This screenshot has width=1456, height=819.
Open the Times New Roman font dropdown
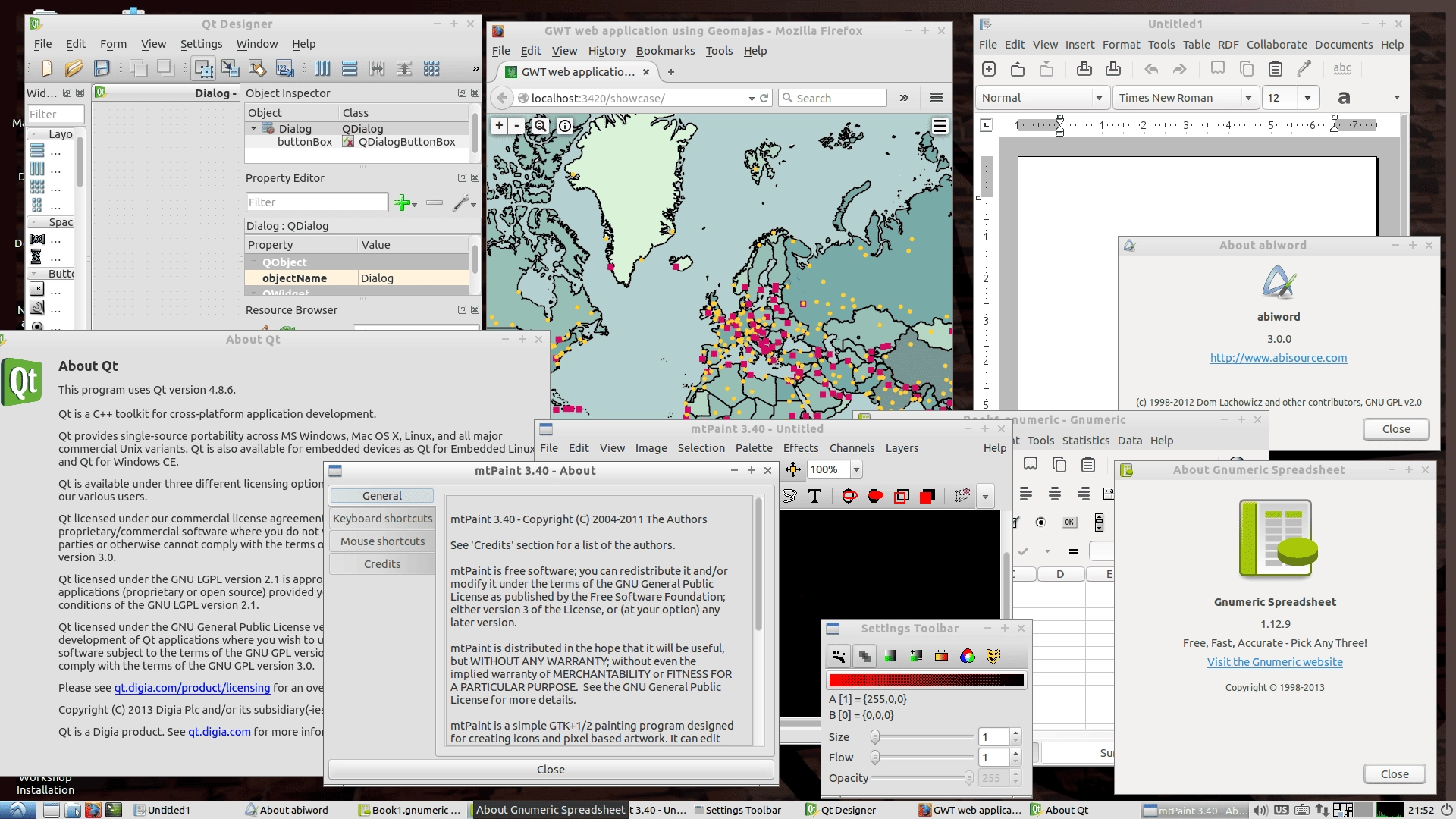click(1247, 98)
